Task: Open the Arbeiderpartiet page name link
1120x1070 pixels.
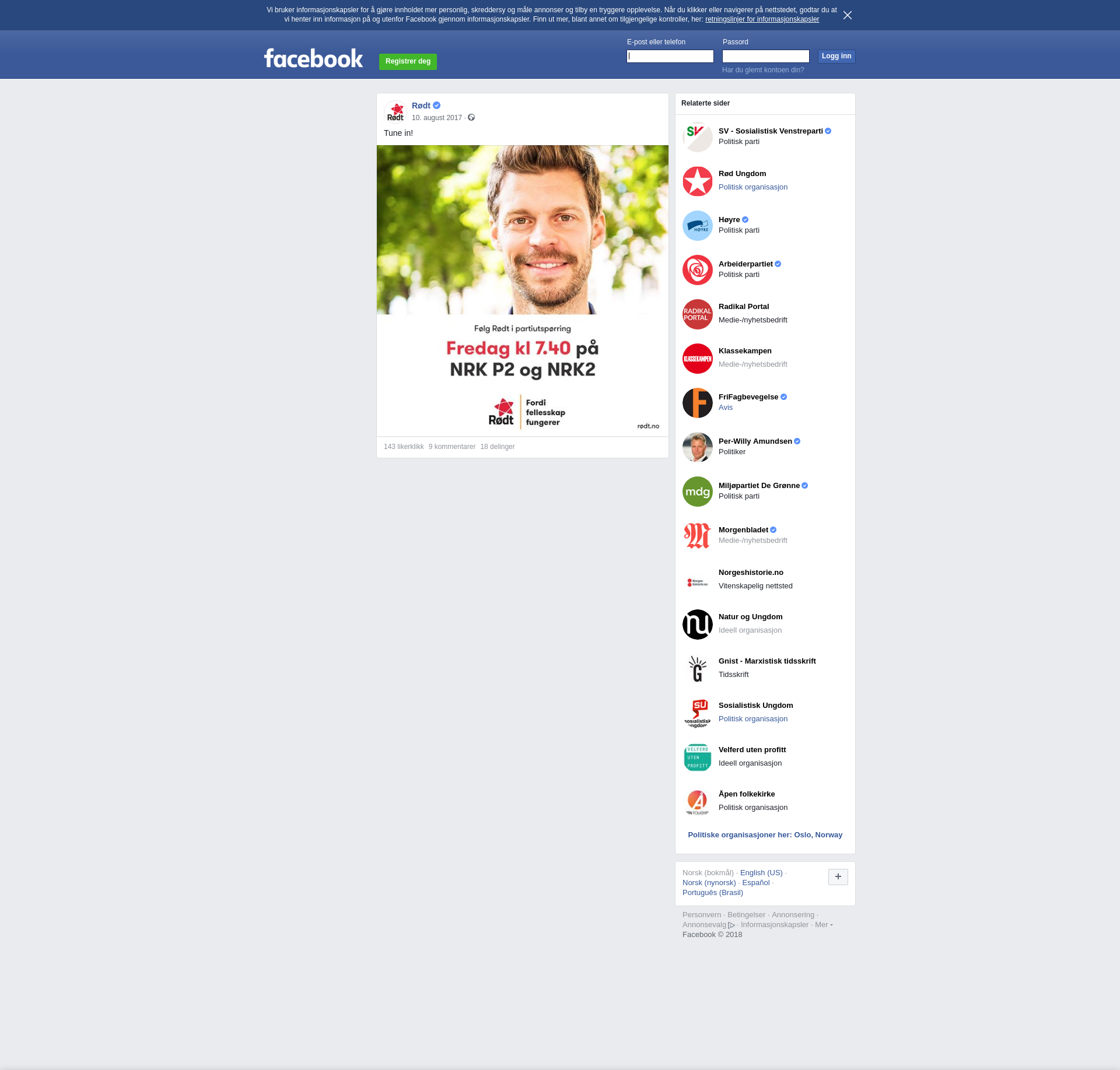Action: (745, 264)
